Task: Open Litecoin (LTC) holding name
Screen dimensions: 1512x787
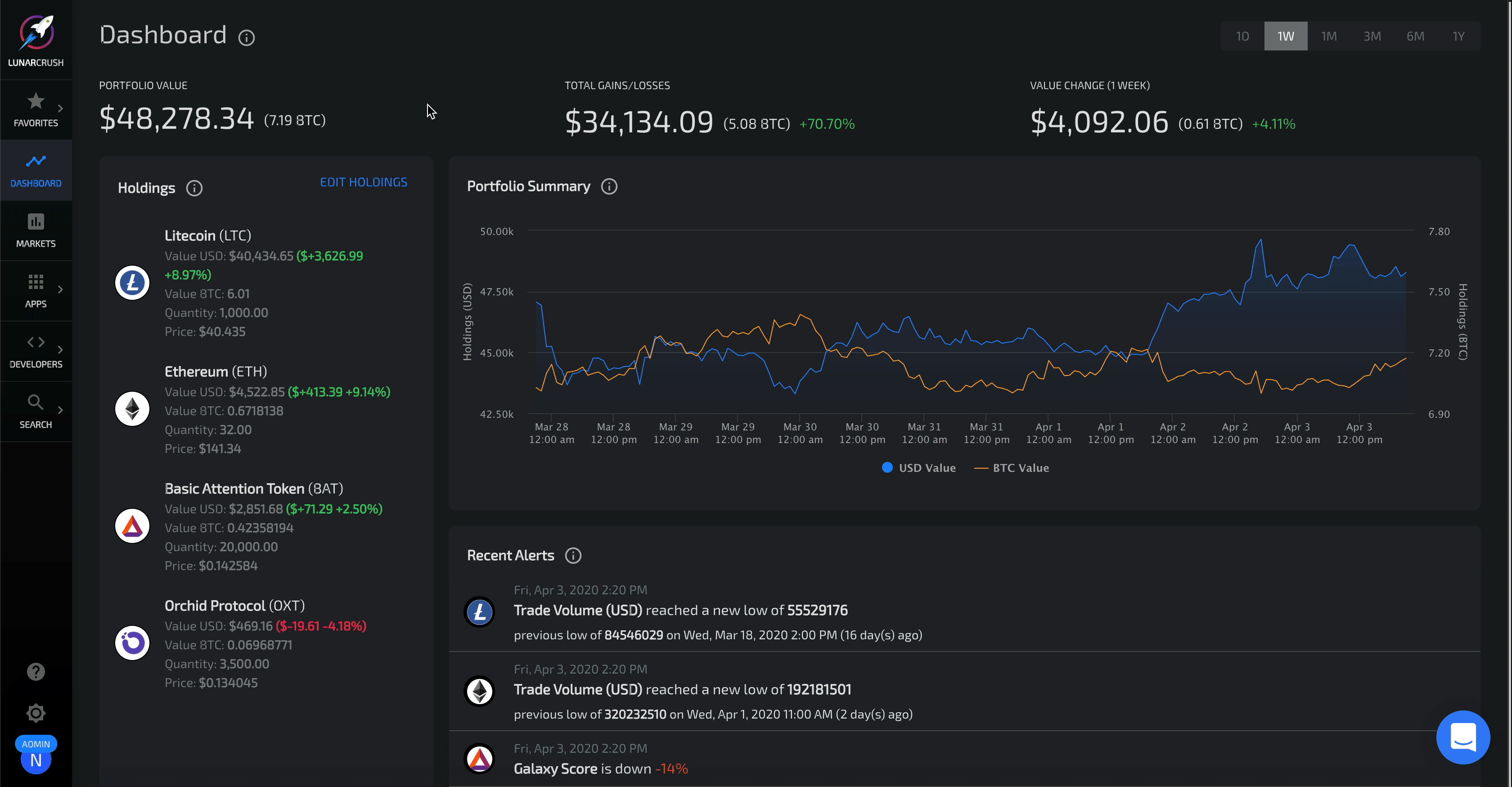Action: click(x=208, y=235)
